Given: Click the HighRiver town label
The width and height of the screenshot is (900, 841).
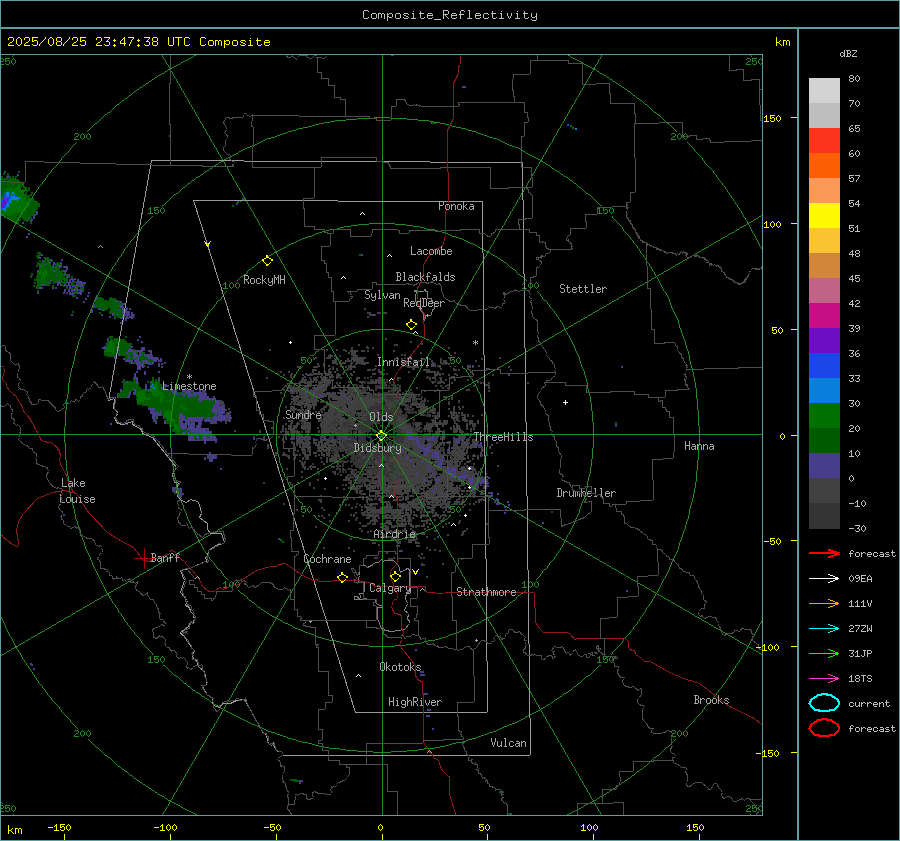Looking at the screenshot, I should [x=415, y=702].
